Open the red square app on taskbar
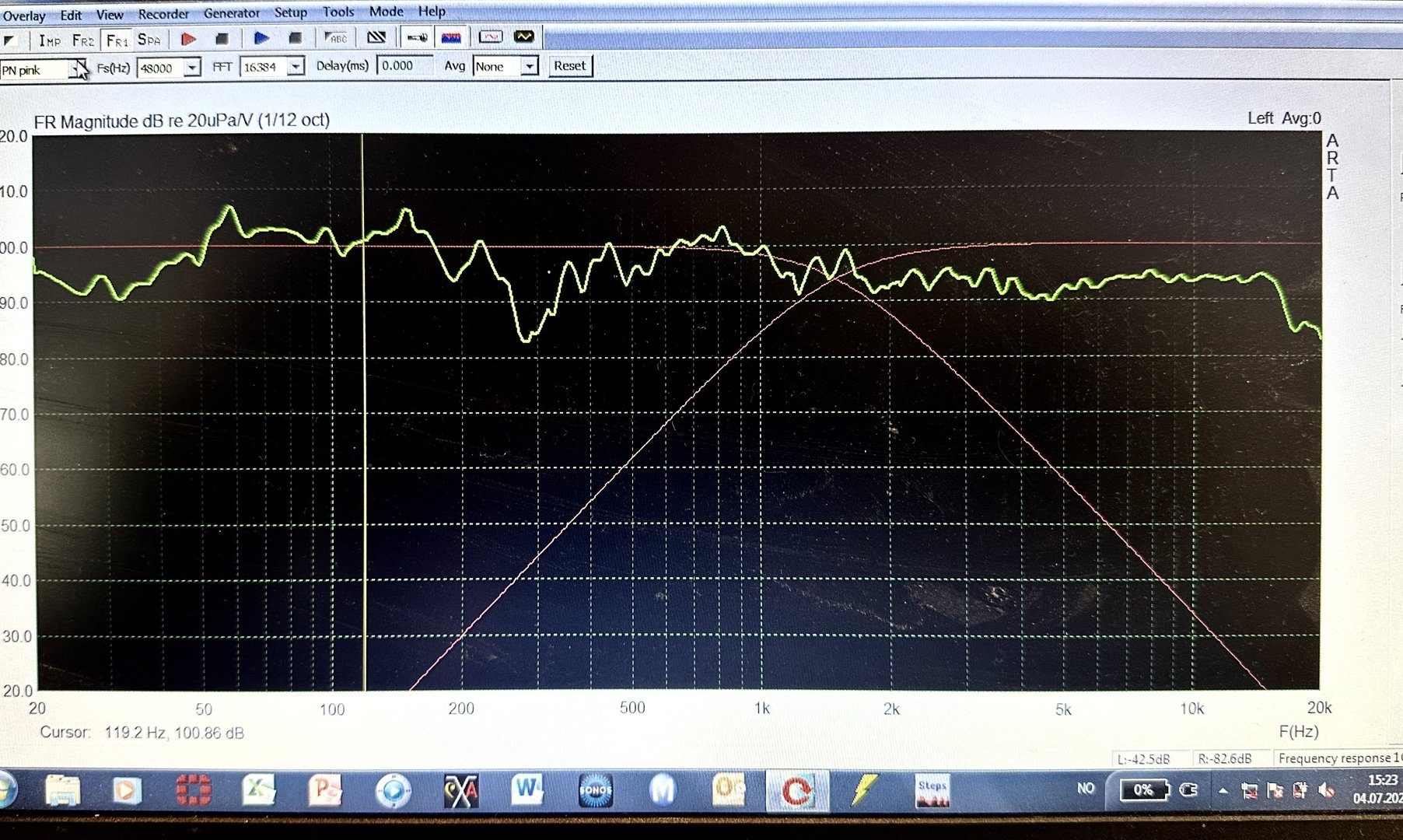The width and height of the screenshot is (1403, 840). [193, 790]
